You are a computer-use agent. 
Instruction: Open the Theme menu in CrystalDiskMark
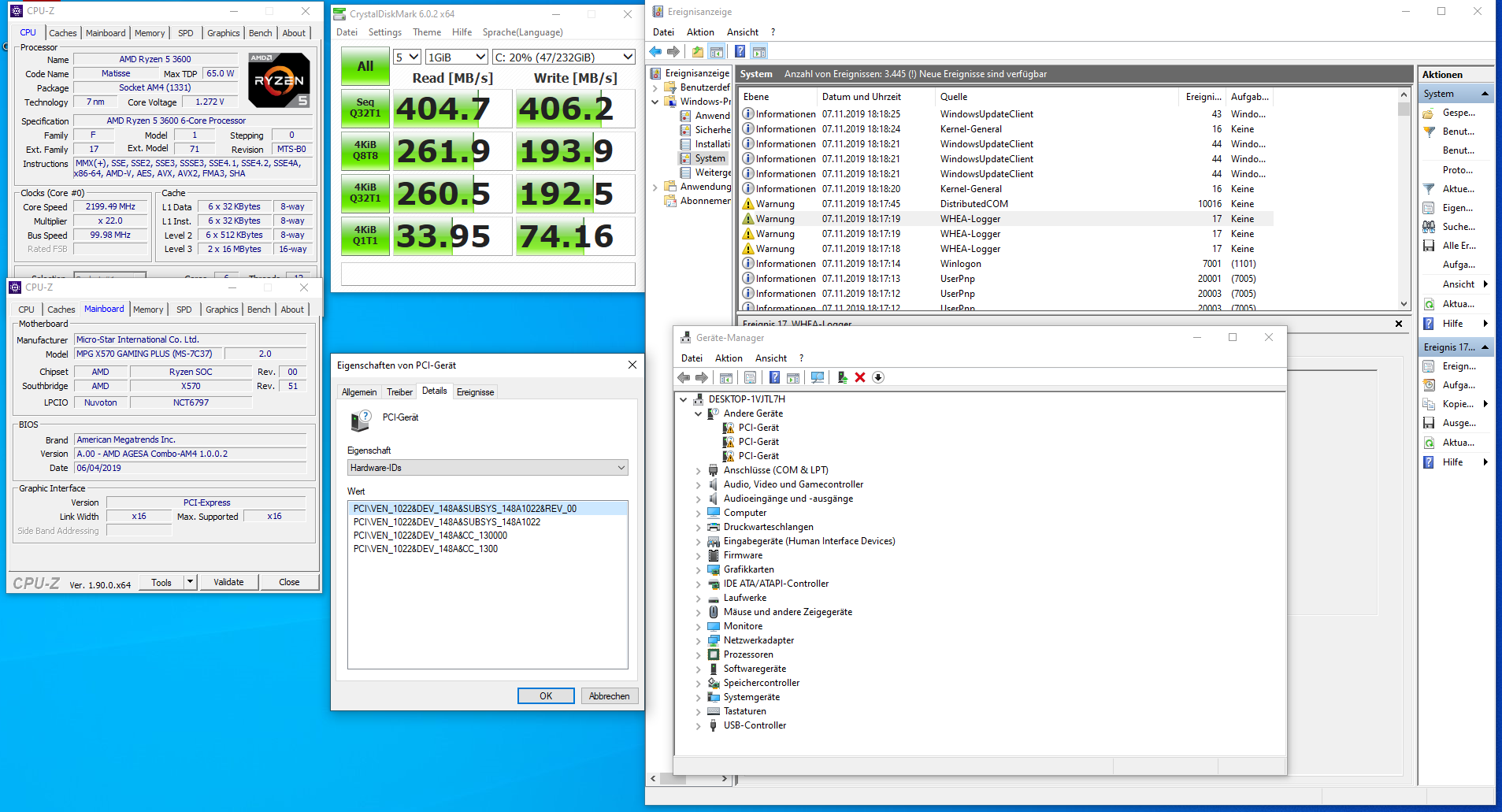[427, 32]
